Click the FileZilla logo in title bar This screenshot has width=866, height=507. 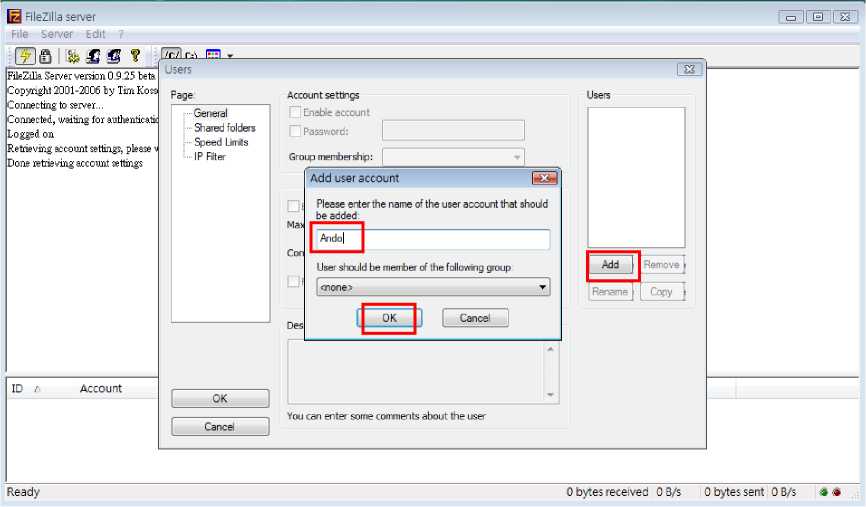[x=14, y=16]
